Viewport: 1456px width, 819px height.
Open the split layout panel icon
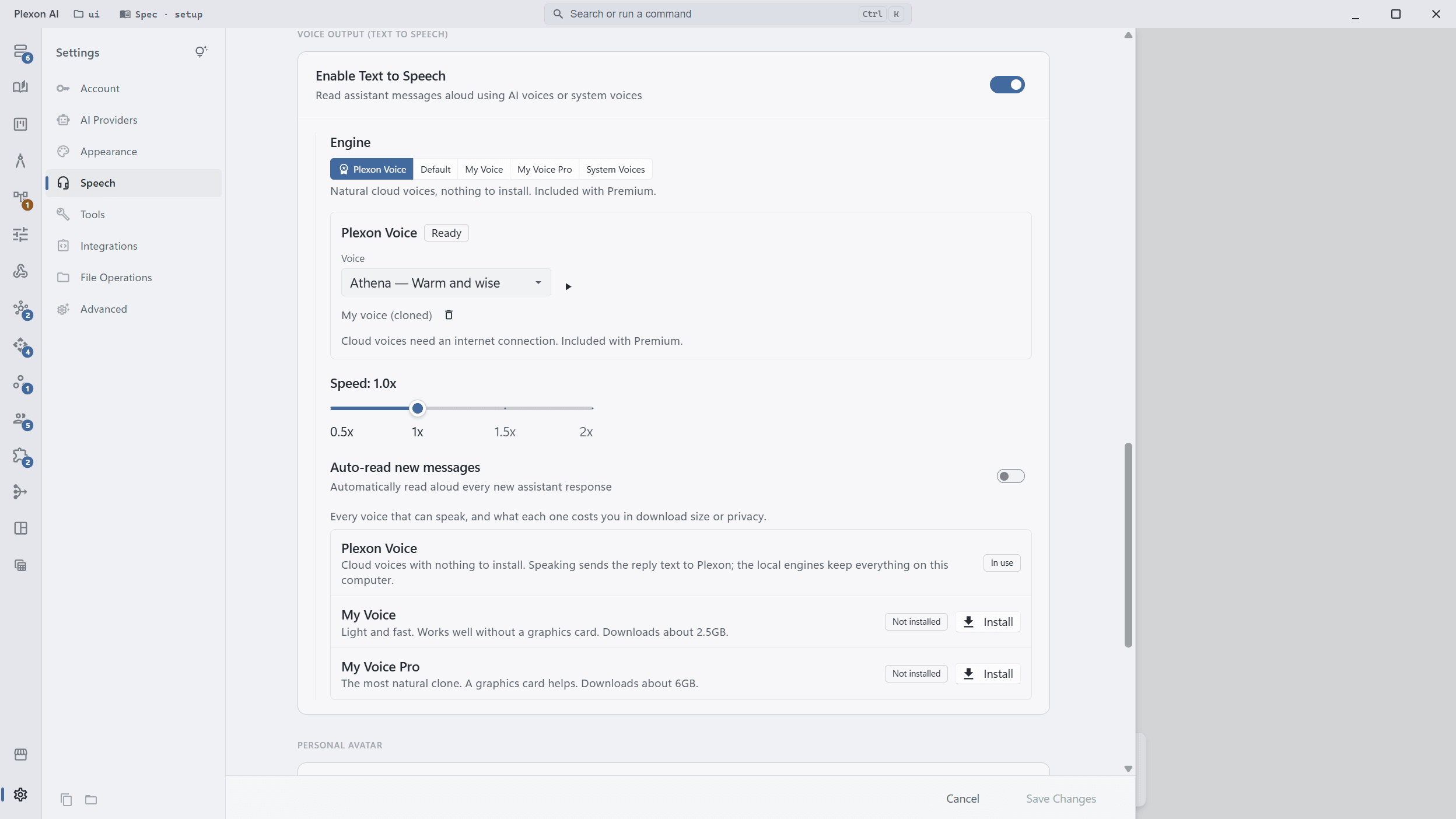pyautogui.click(x=20, y=528)
